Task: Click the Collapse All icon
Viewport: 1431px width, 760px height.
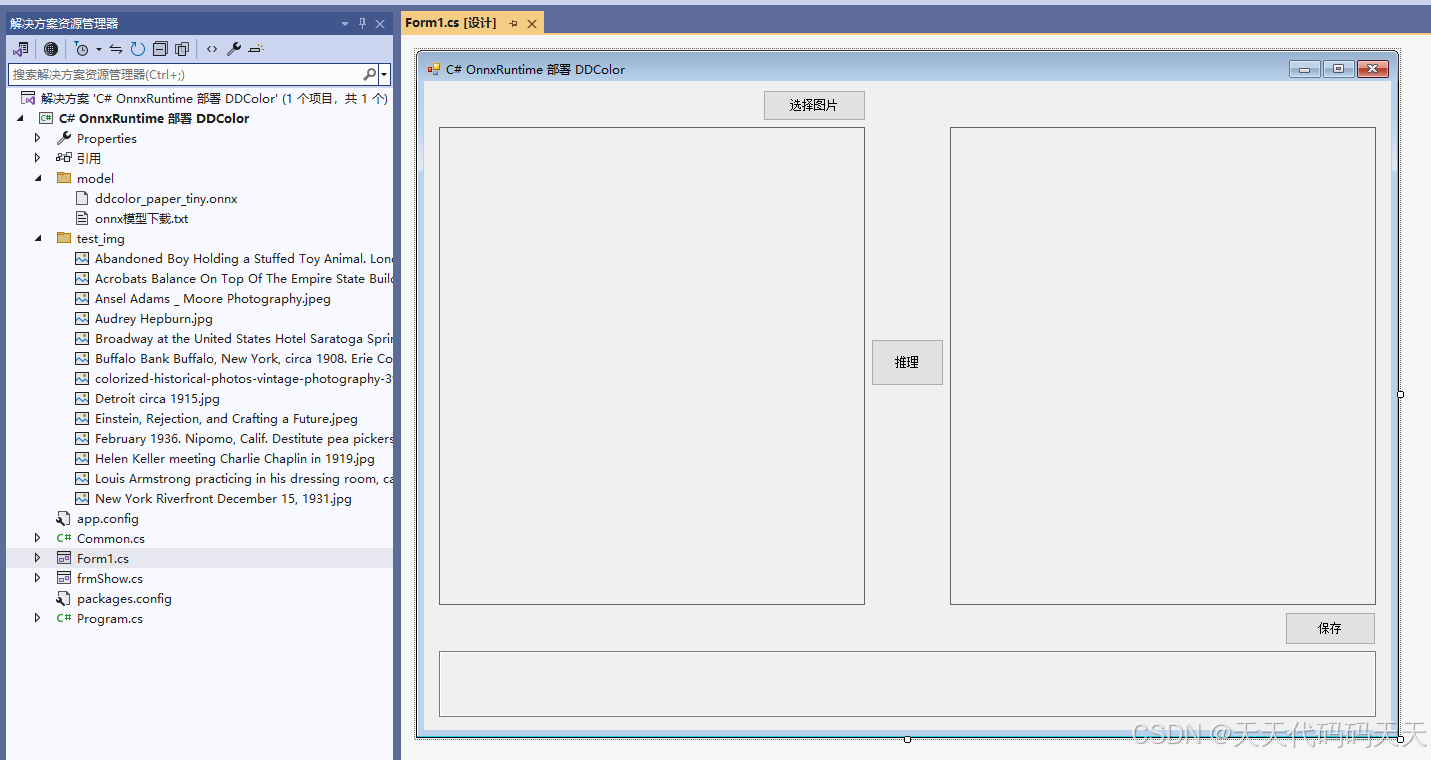Action: pos(160,49)
